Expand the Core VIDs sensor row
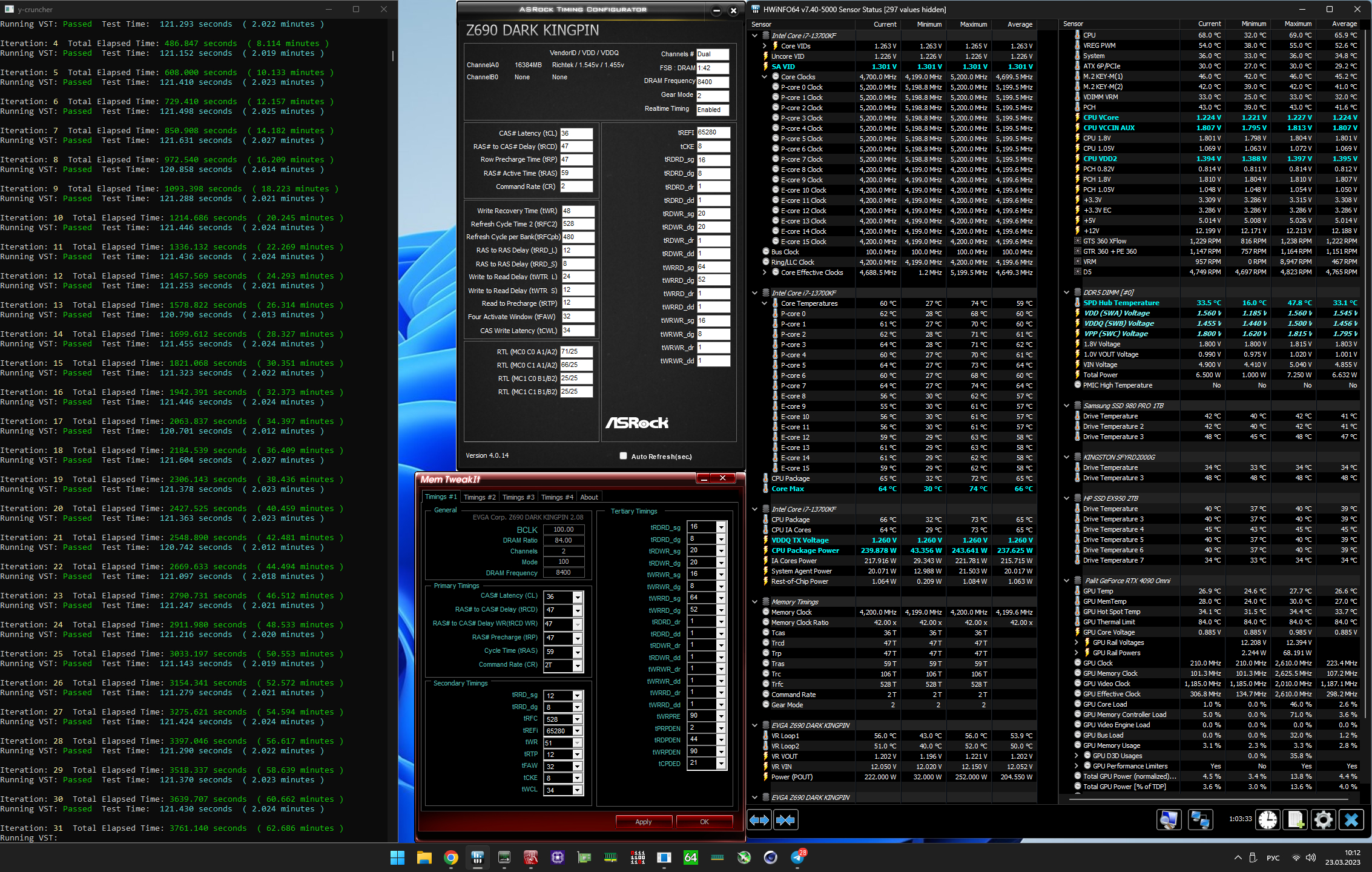Image resolution: width=1372 pixels, height=872 pixels. tap(764, 46)
